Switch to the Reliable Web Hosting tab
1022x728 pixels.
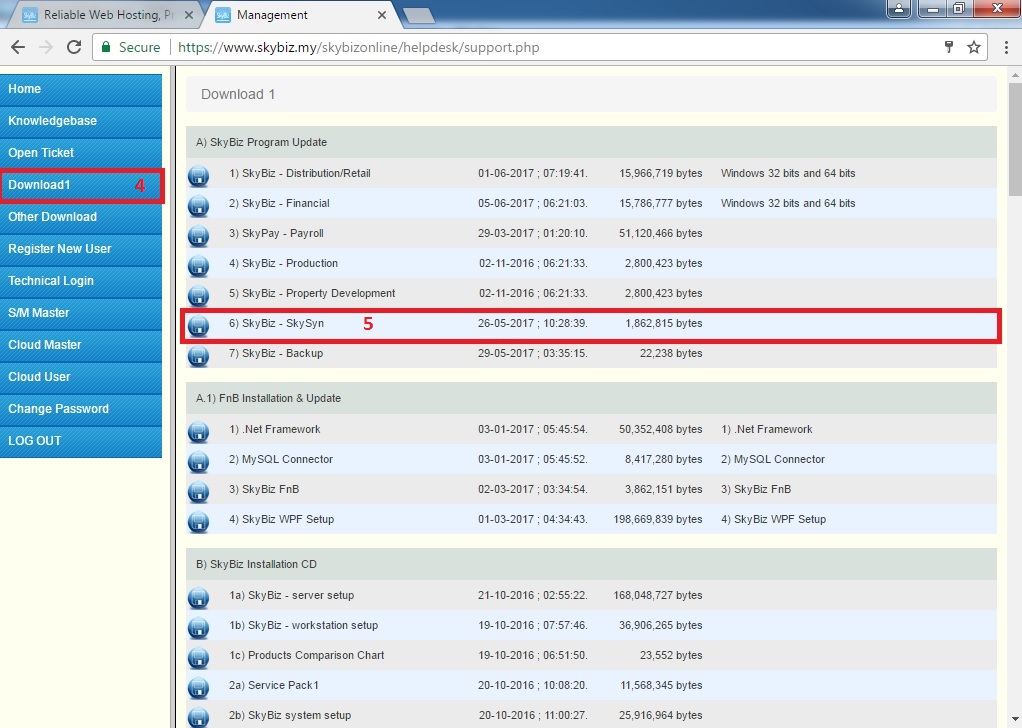coord(98,15)
